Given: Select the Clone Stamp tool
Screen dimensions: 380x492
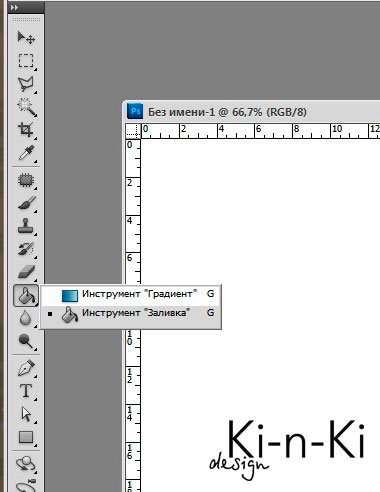Looking at the screenshot, I should point(26,226).
